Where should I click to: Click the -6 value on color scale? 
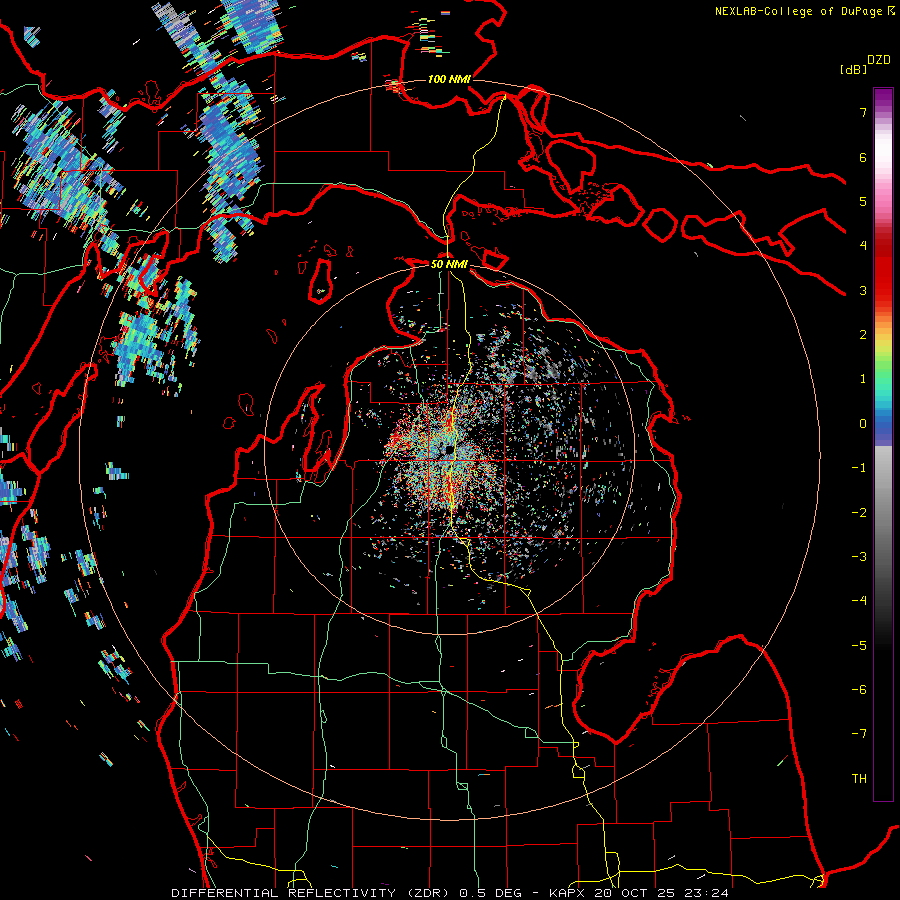(859, 689)
